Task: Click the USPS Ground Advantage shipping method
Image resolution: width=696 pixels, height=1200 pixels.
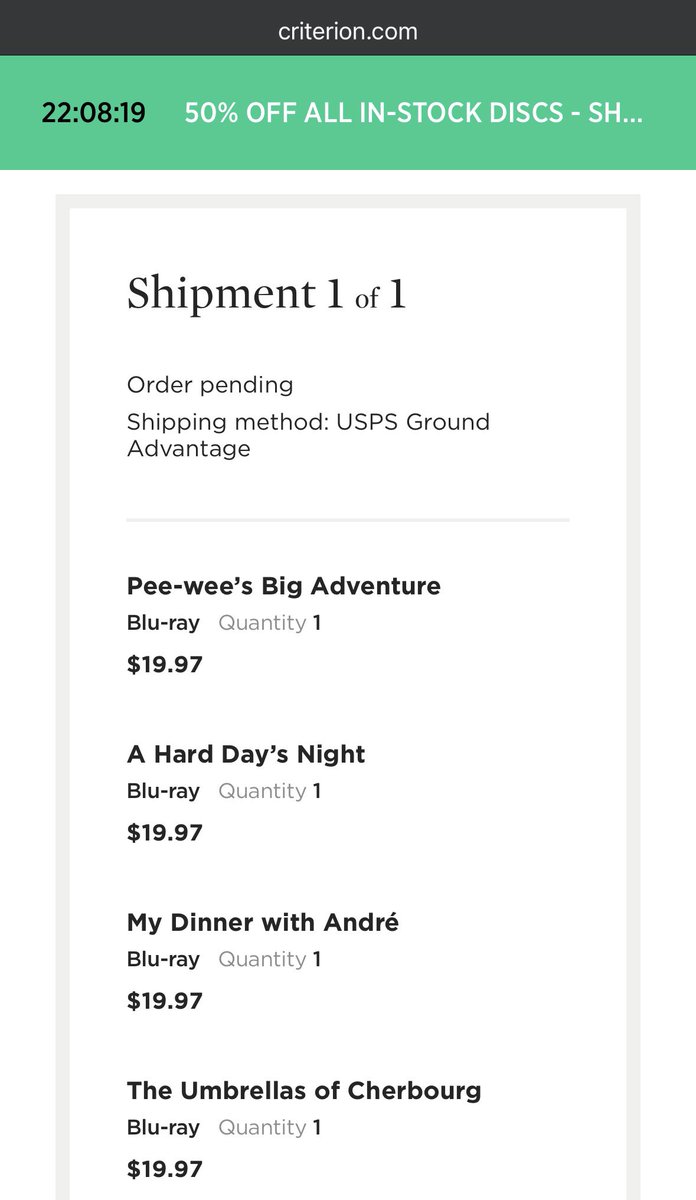Action: 308,434
